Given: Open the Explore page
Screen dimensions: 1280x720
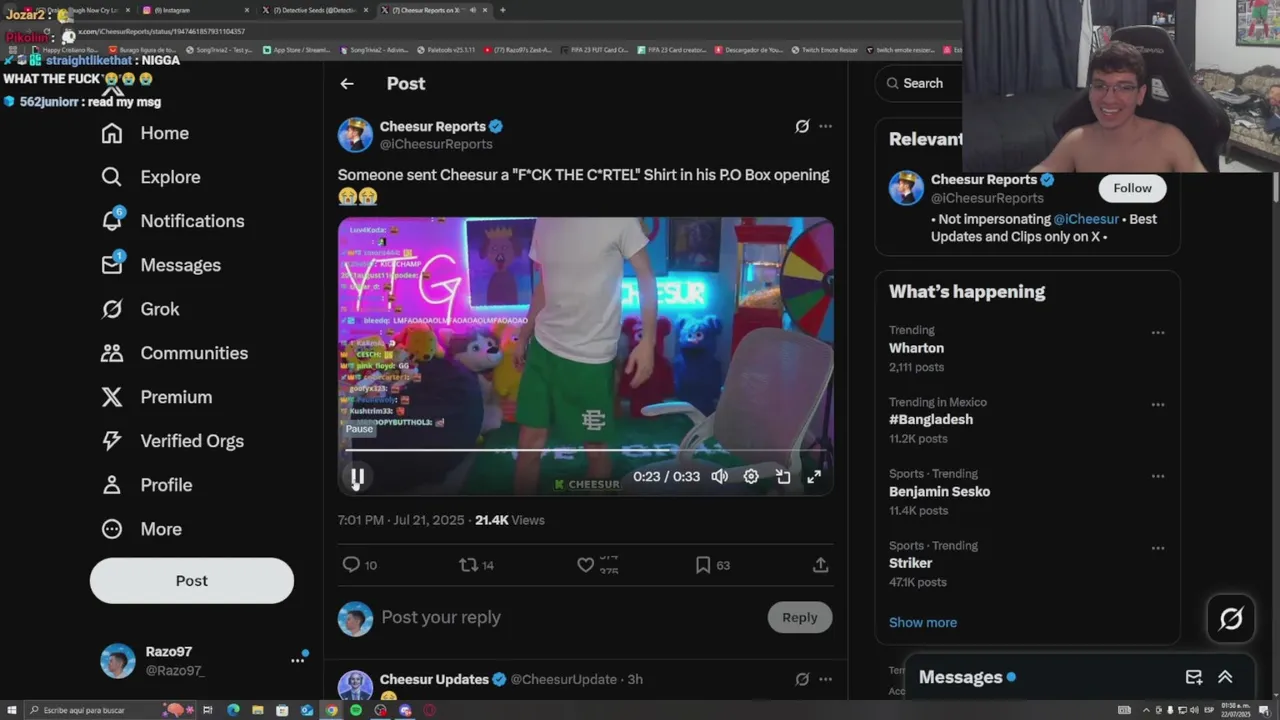Looking at the screenshot, I should point(151,177).
